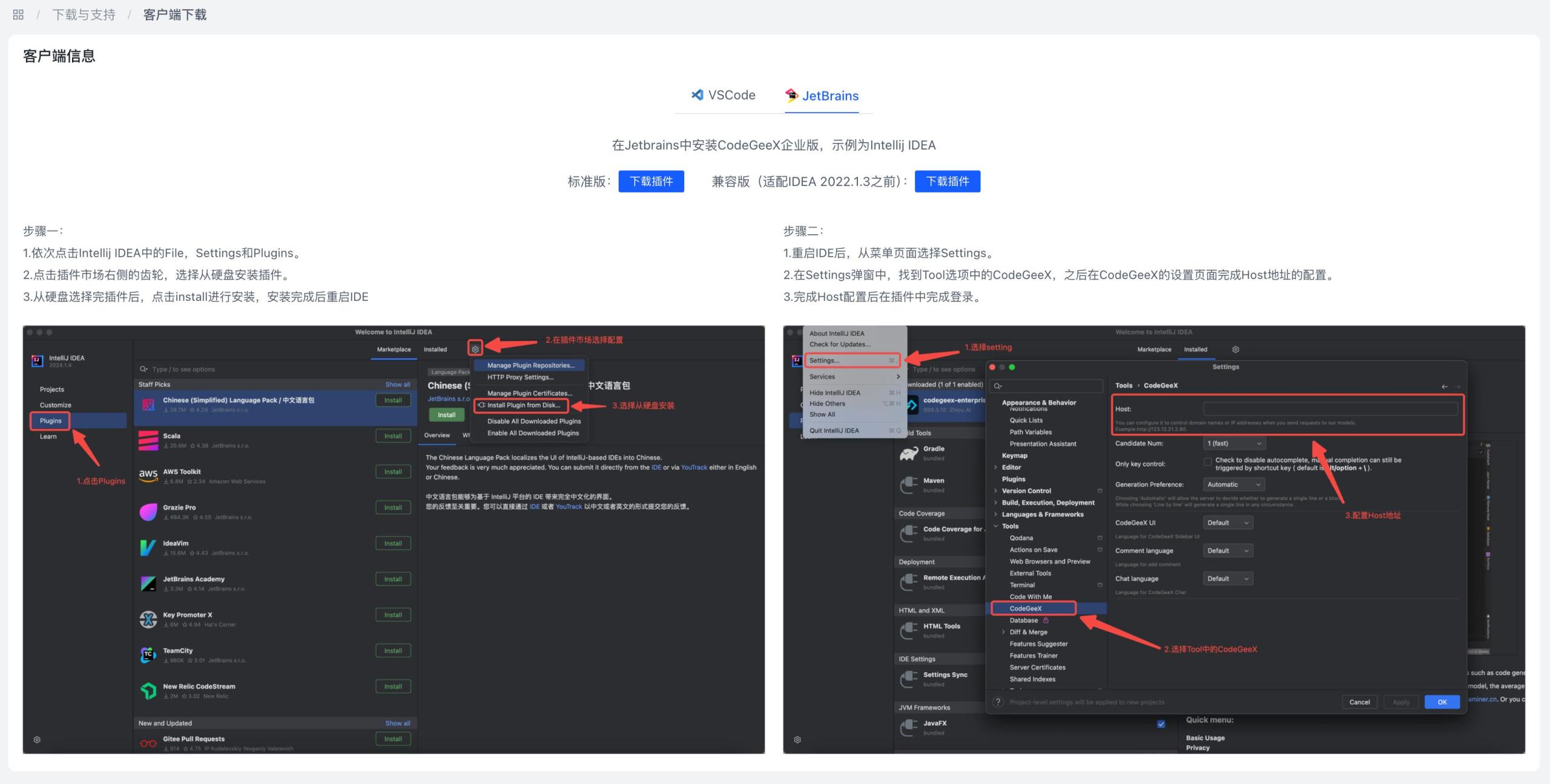1550x784 pixels.
Task: Click TeamCity plugin icon
Action: click(148, 654)
